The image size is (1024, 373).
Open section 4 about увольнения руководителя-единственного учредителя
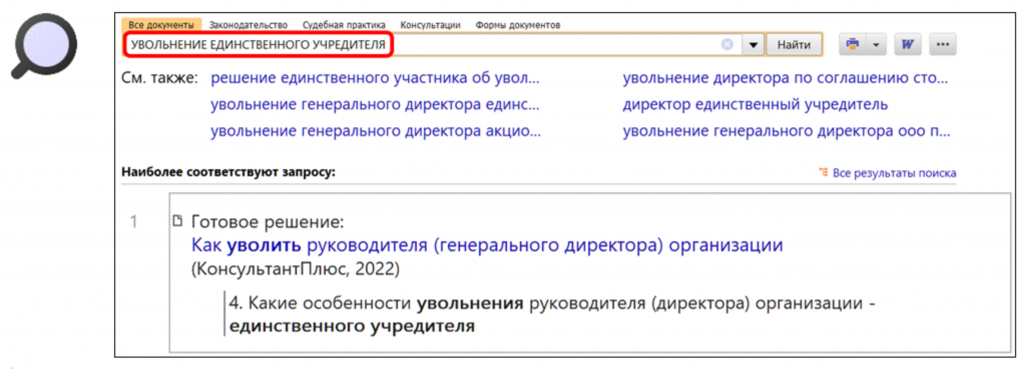[x=551, y=315]
